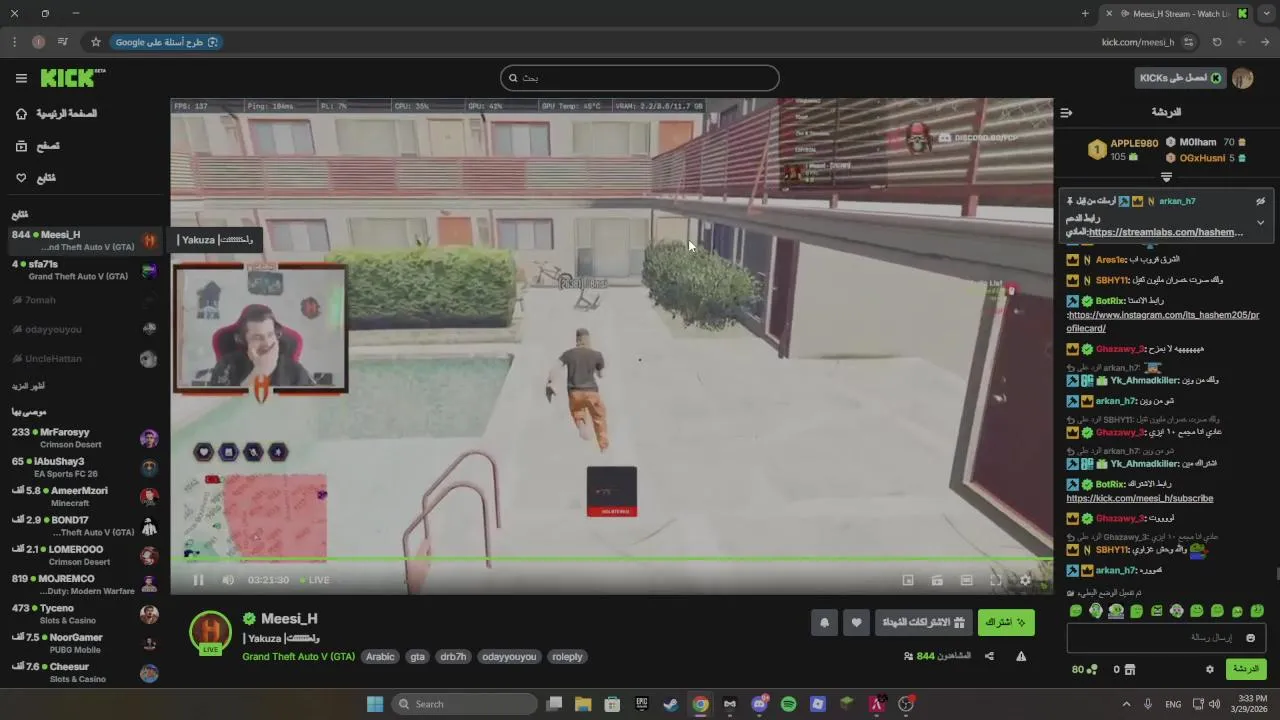Click the chat message input box
1280x720 pixels.
click(x=1165, y=638)
